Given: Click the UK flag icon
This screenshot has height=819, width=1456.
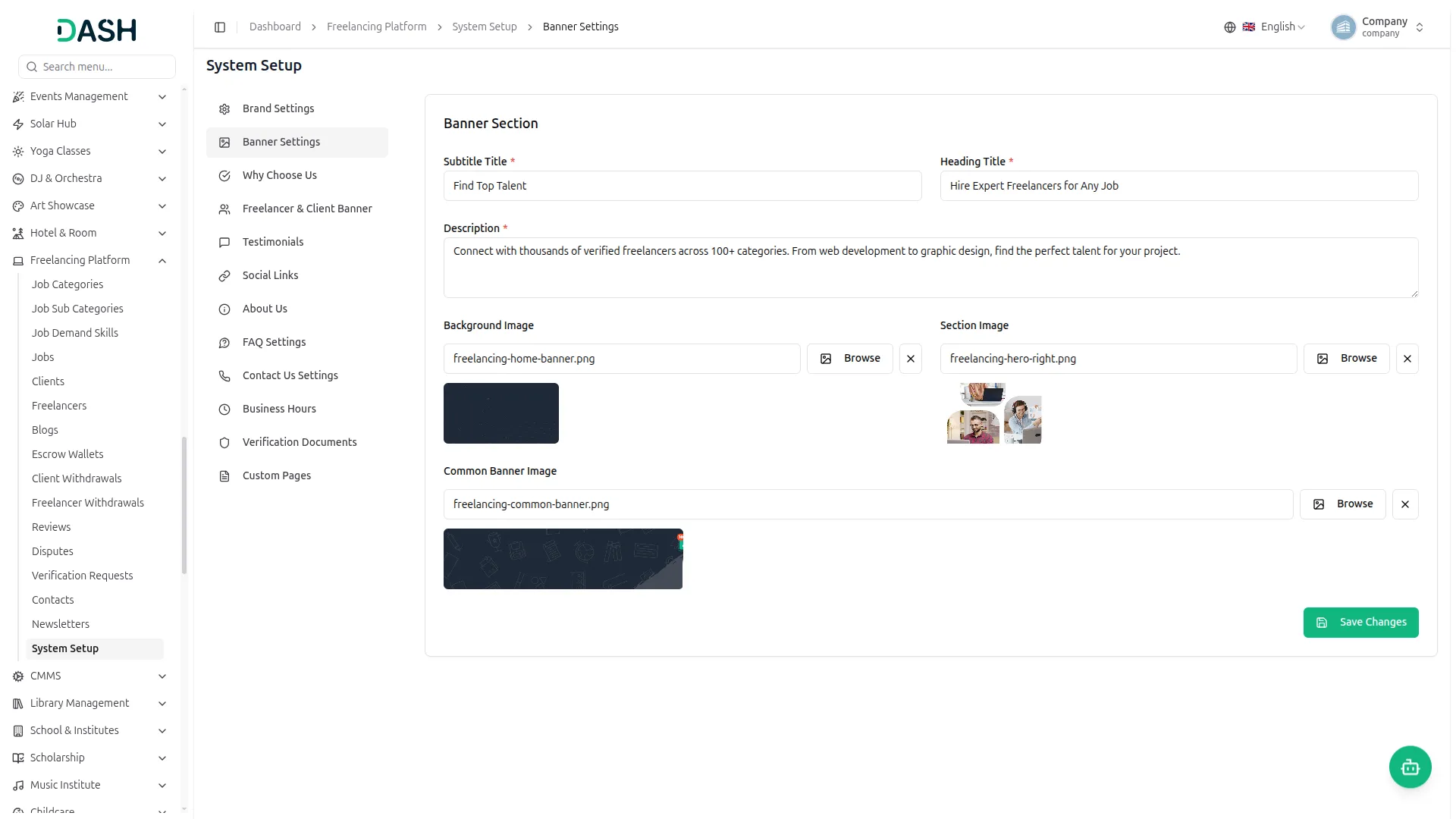Looking at the screenshot, I should 1248,27.
